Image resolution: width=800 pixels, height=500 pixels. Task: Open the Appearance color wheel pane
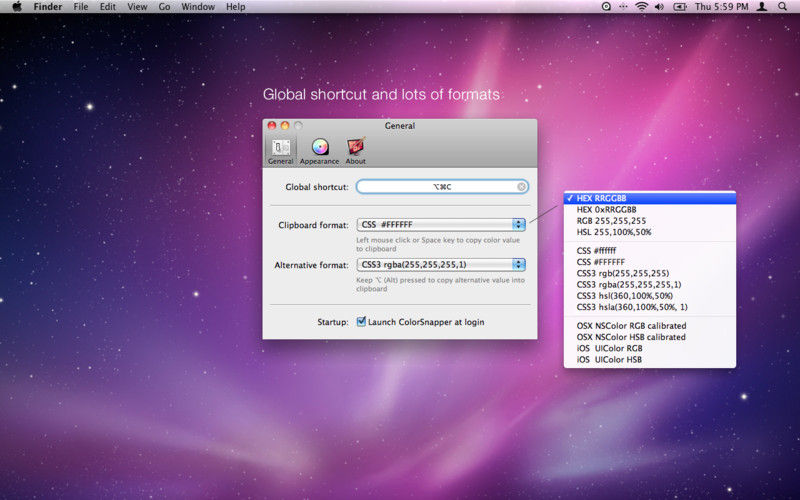pyautogui.click(x=319, y=151)
